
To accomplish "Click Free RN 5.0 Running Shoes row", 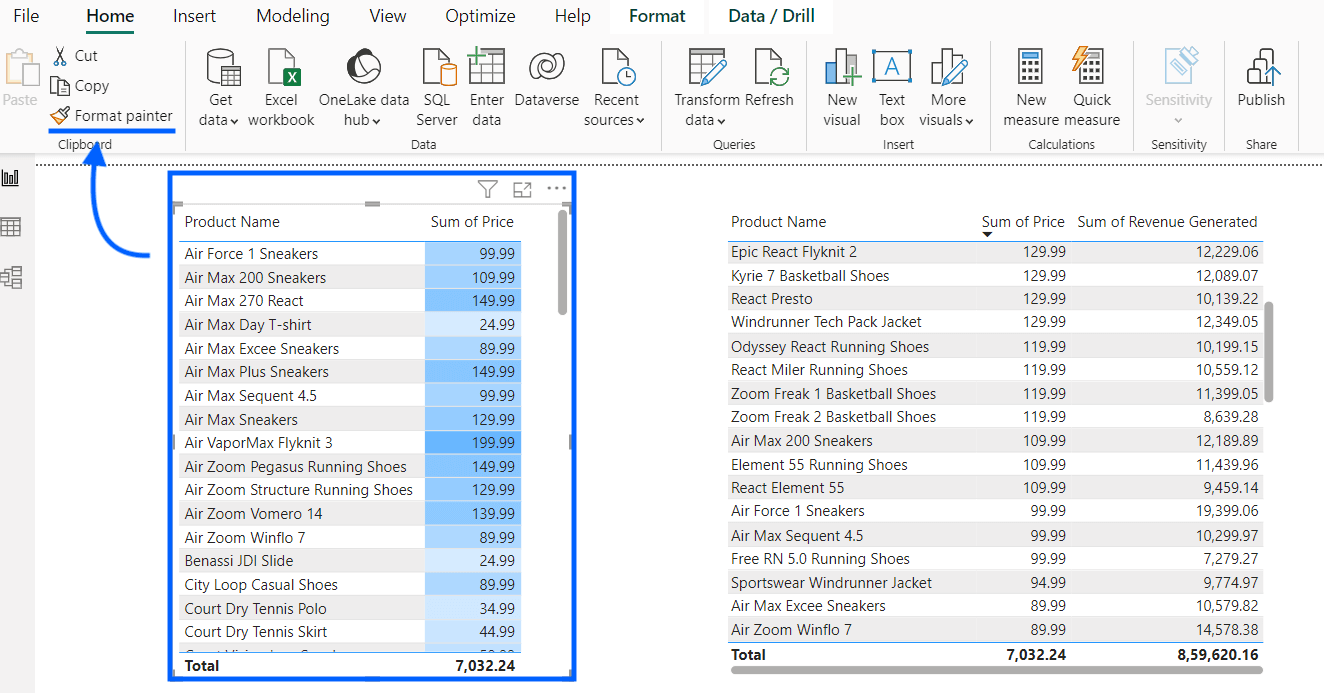I will click(995, 559).
